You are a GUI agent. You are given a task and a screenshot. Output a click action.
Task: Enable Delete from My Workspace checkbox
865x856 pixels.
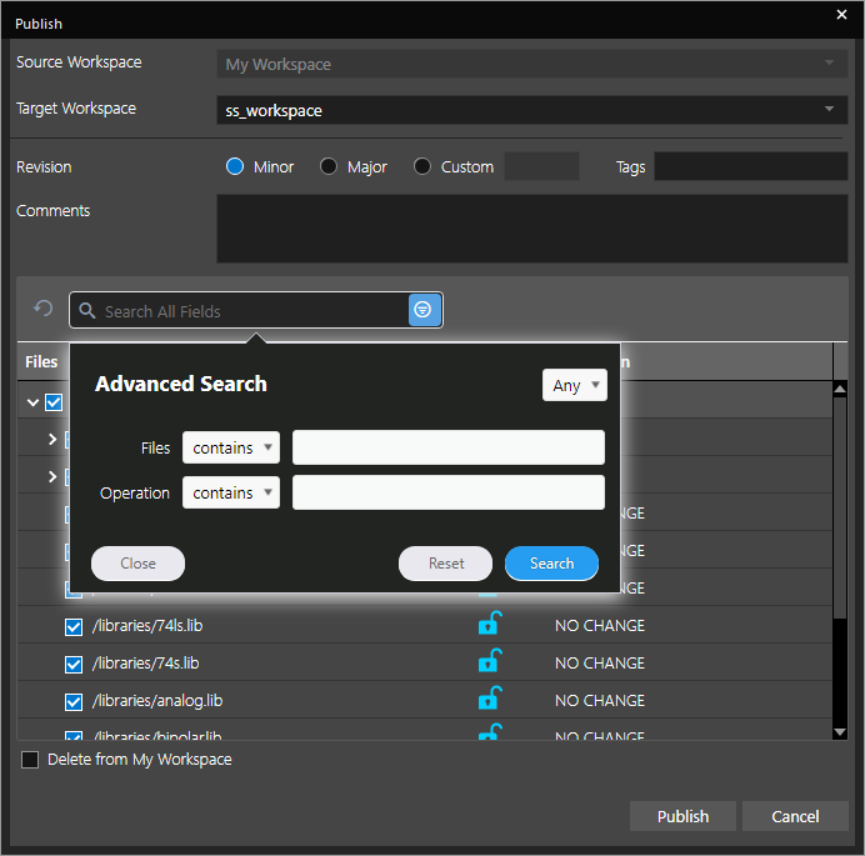click(31, 760)
